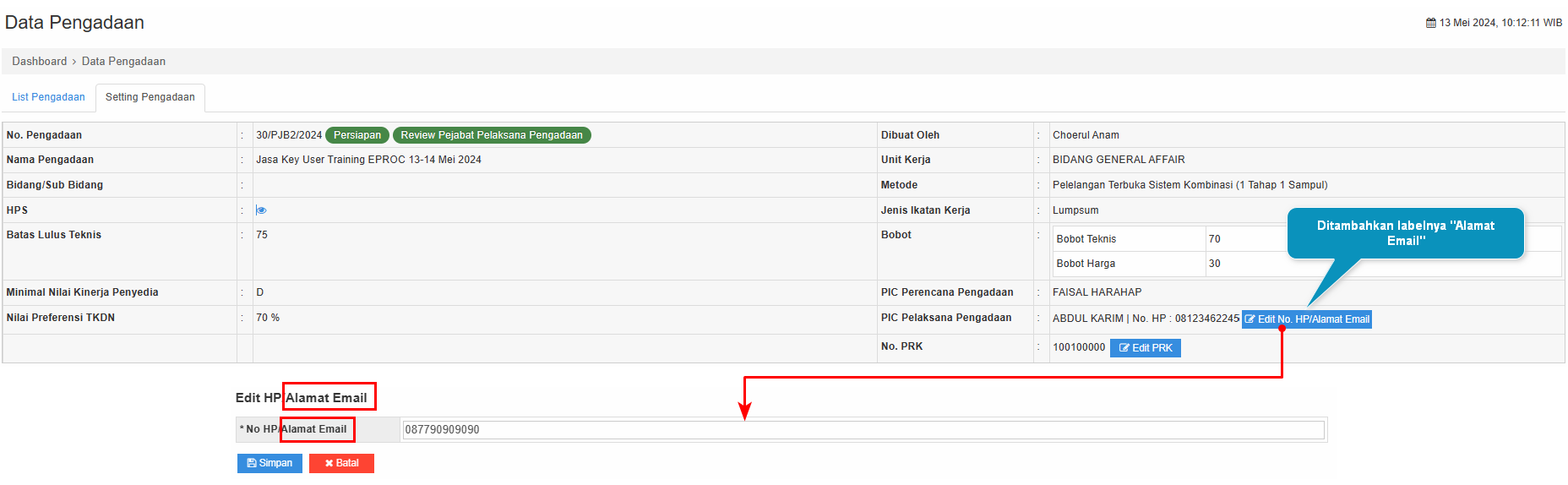Select the Bobot Teknis value 70
Viewport: 1568px width, 485px height.
[x=1214, y=239]
